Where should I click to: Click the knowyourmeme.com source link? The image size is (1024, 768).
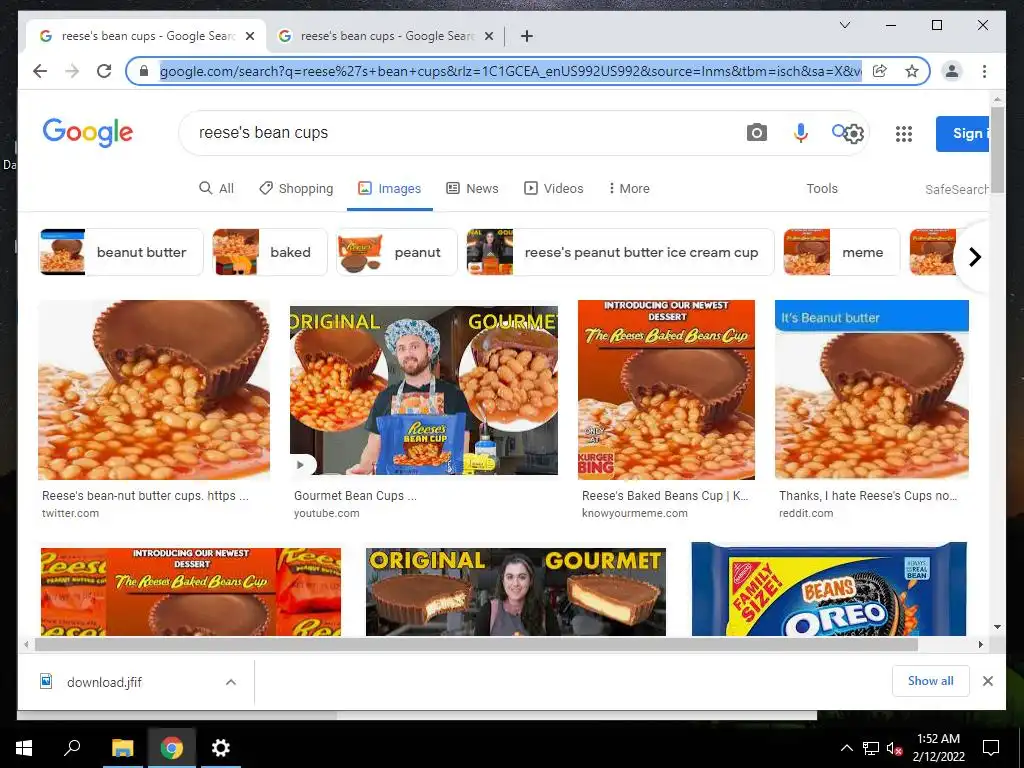(x=635, y=513)
